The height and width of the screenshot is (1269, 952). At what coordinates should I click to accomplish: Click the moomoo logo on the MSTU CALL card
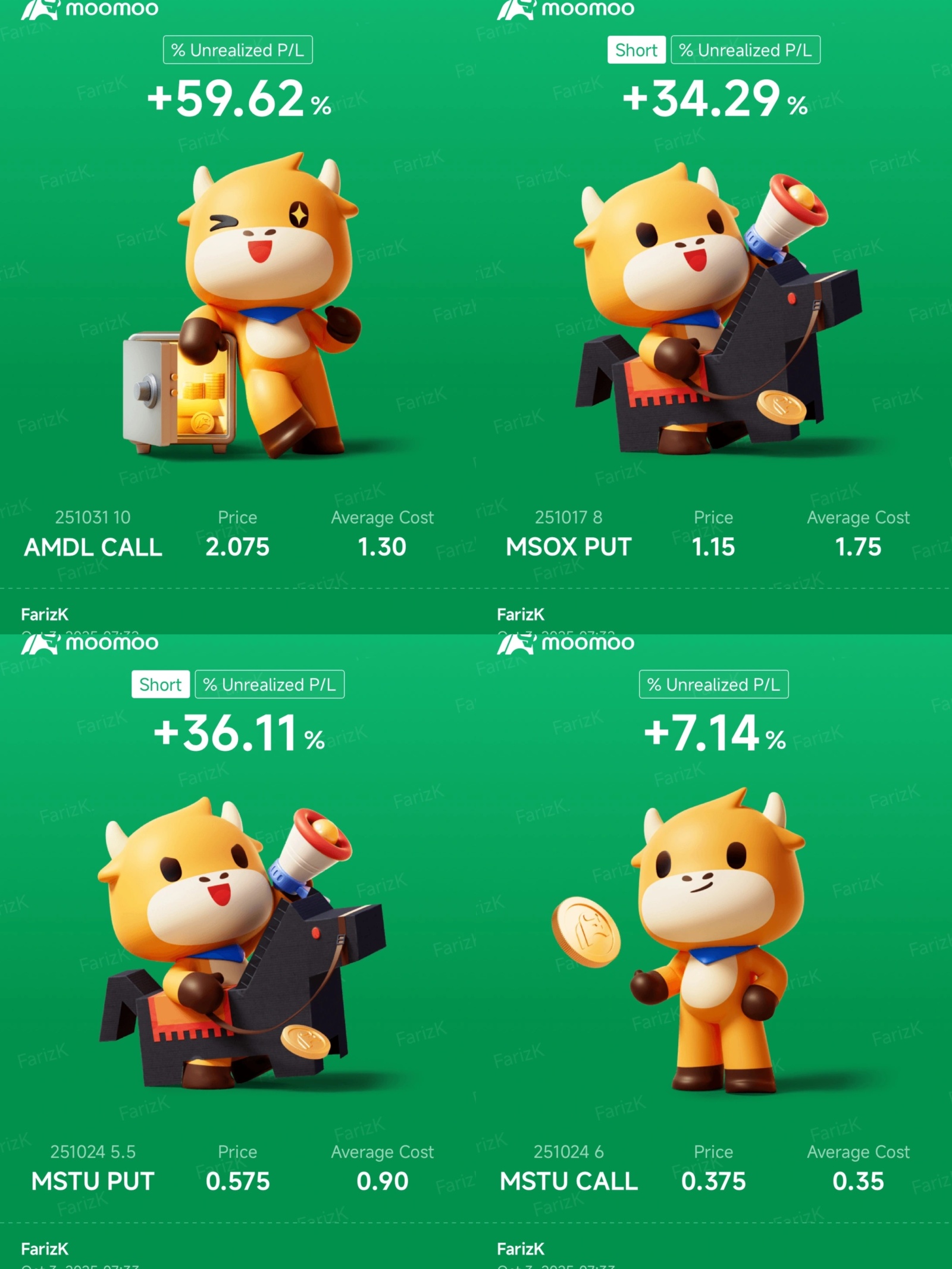[566, 643]
